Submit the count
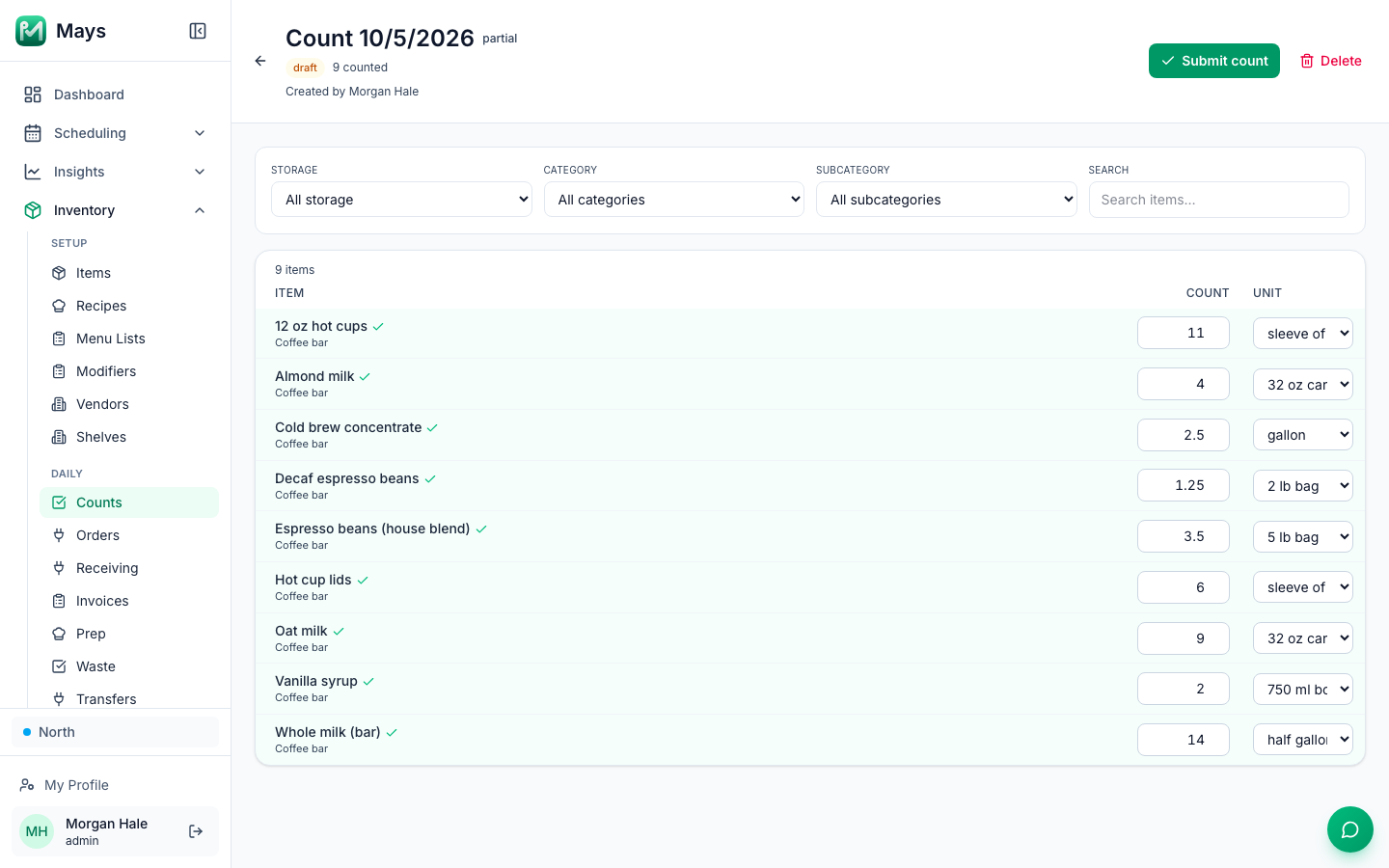 [1214, 61]
